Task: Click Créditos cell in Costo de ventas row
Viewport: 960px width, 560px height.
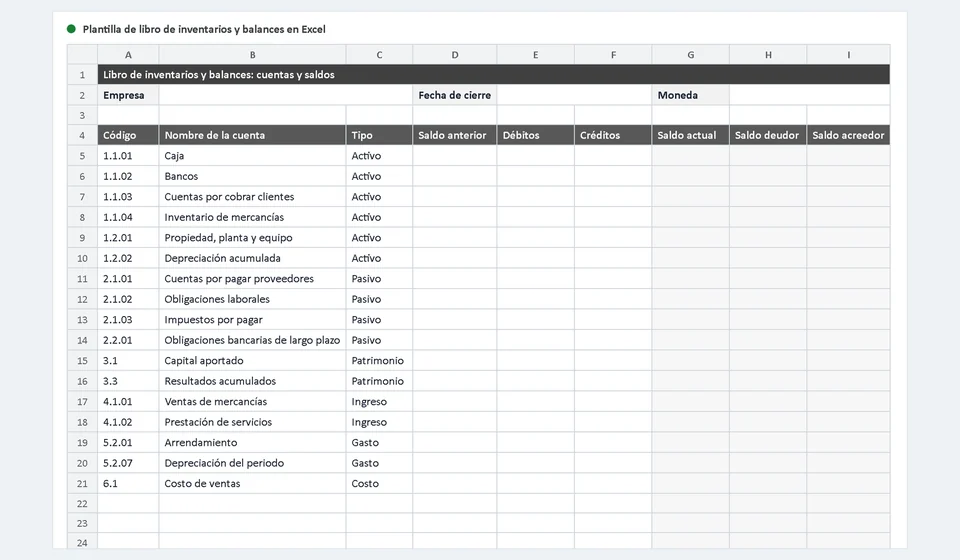Action: pyautogui.click(x=613, y=483)
